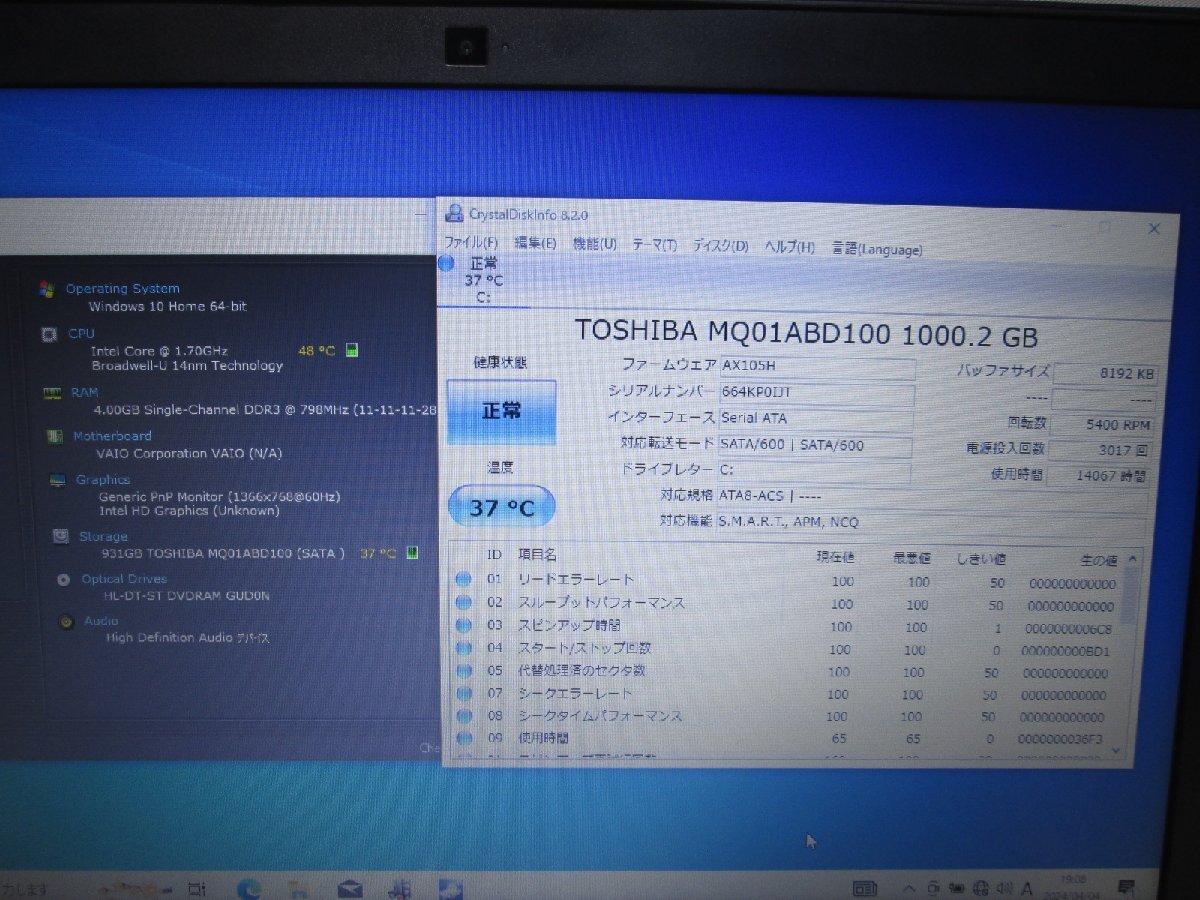Screen dimensions: 1200x900
Task: Open the ファイル(F) menu in CrystalDiskInfo
Action: pos(470,244)
